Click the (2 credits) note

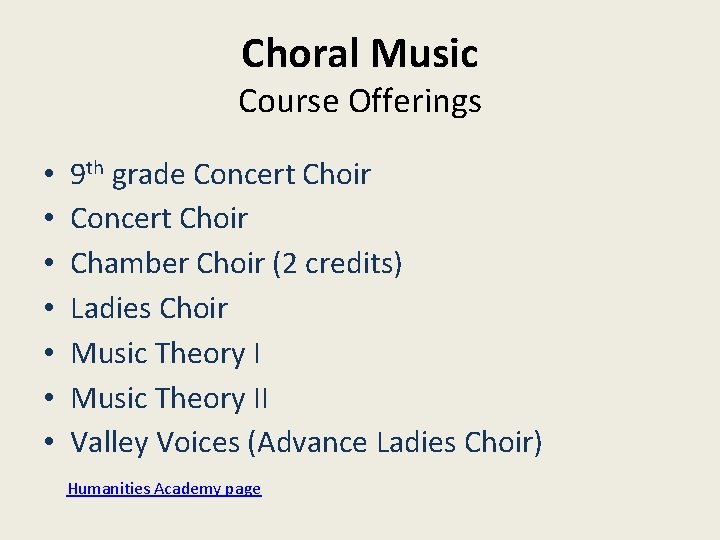(337, 264)
